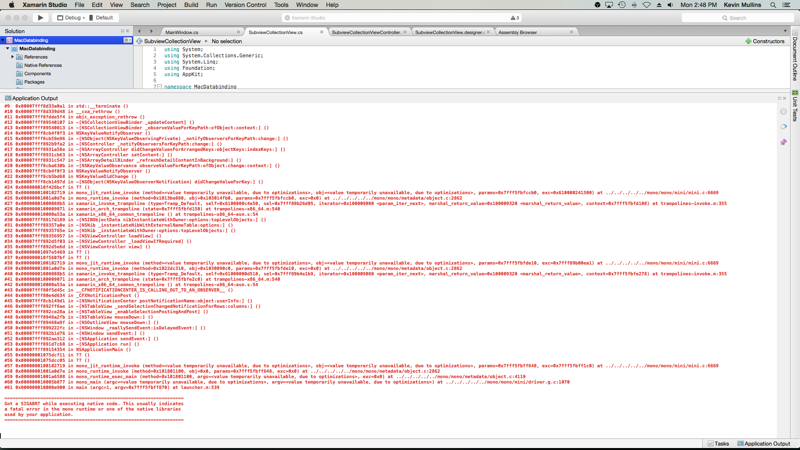Click the Wi-Fi icon in the menu bar
Screen dimensions: 800x450
click(x=646, y=5)
